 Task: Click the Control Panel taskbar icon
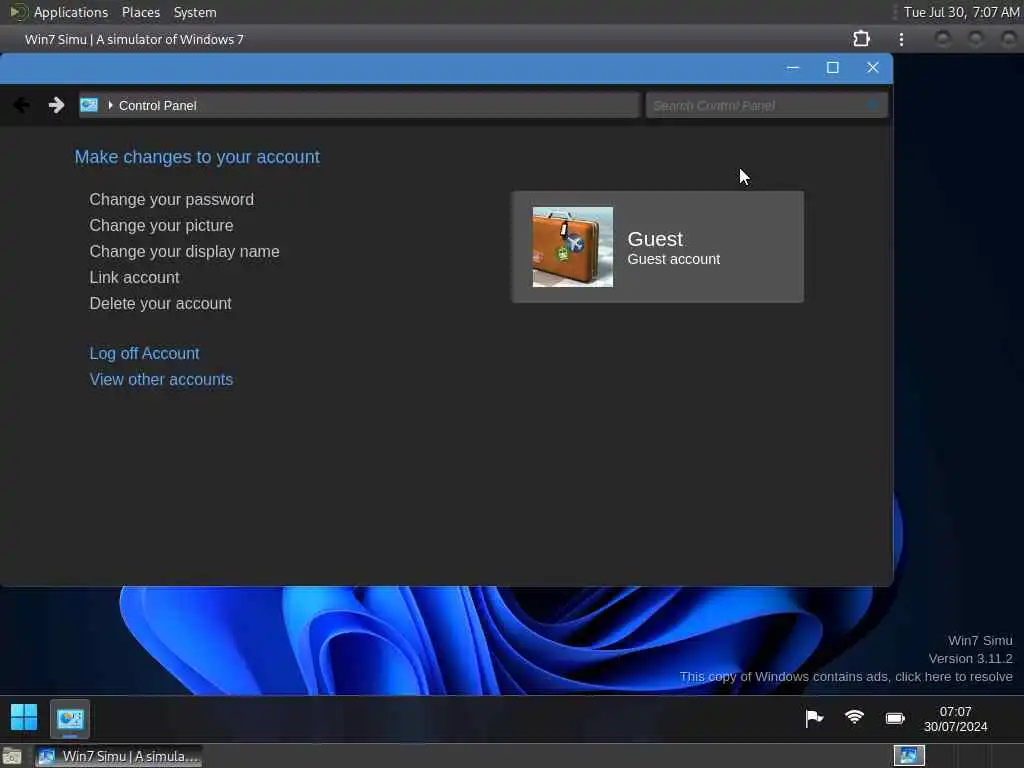click(x=70, y=718)
